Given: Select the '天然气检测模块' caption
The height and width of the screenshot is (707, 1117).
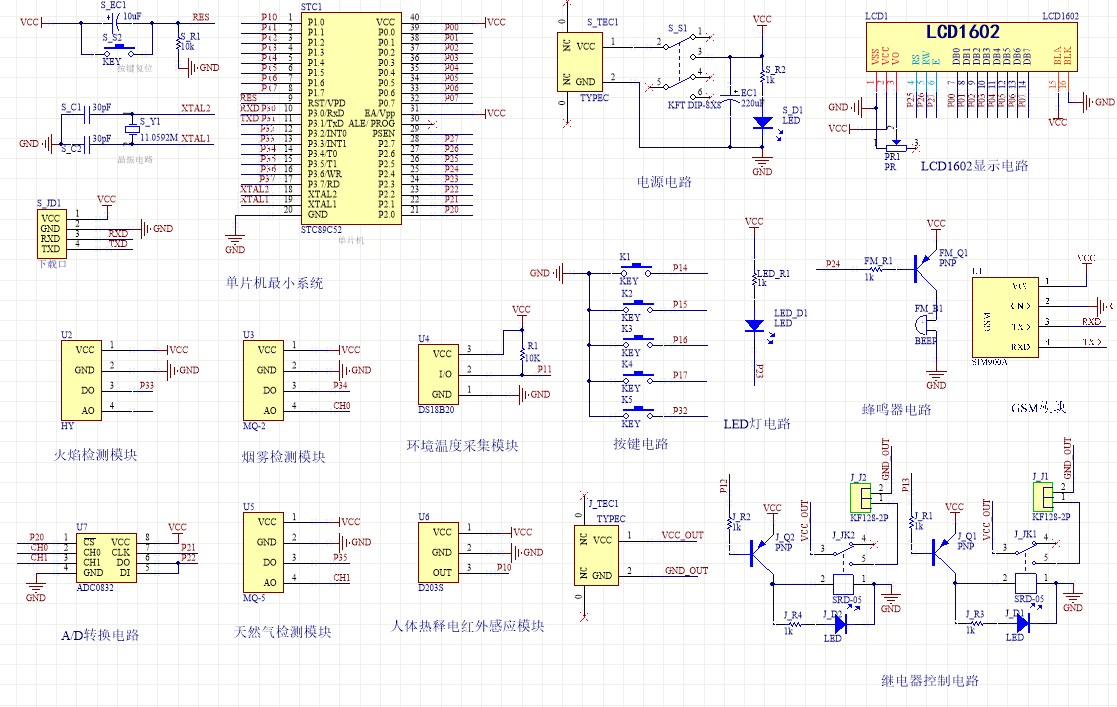Looking at the screenshot, I should (x=283, y=632).
